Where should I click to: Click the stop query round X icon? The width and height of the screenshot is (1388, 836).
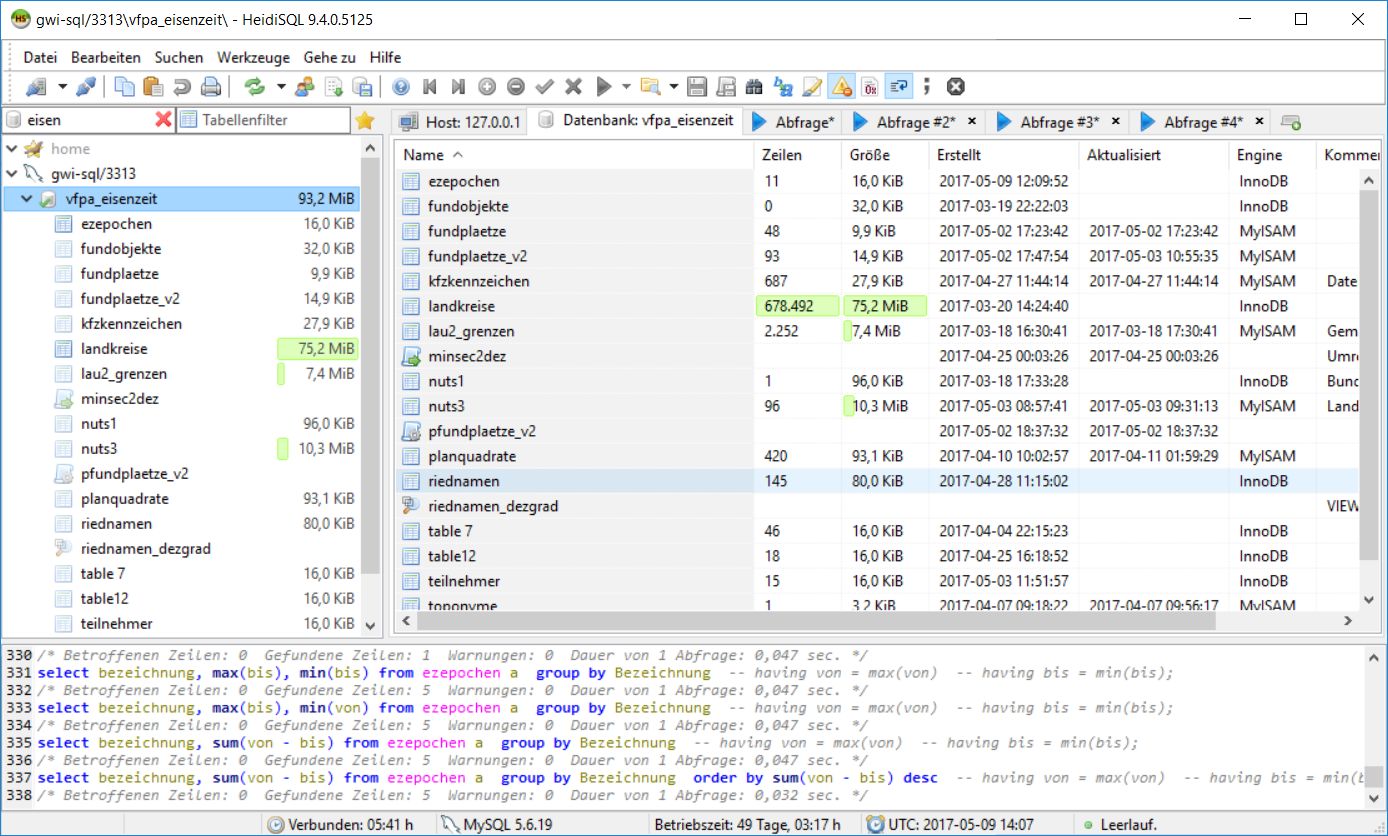[x=956, y=87]
